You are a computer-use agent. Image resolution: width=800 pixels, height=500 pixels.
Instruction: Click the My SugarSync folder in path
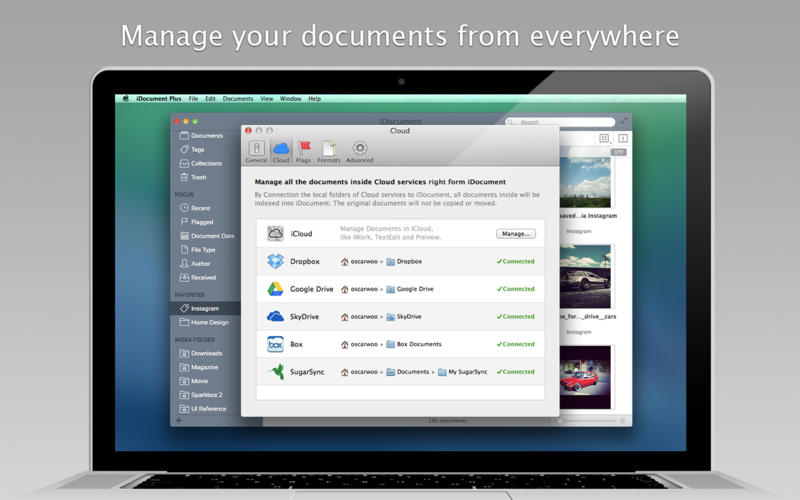click(463, 372)
